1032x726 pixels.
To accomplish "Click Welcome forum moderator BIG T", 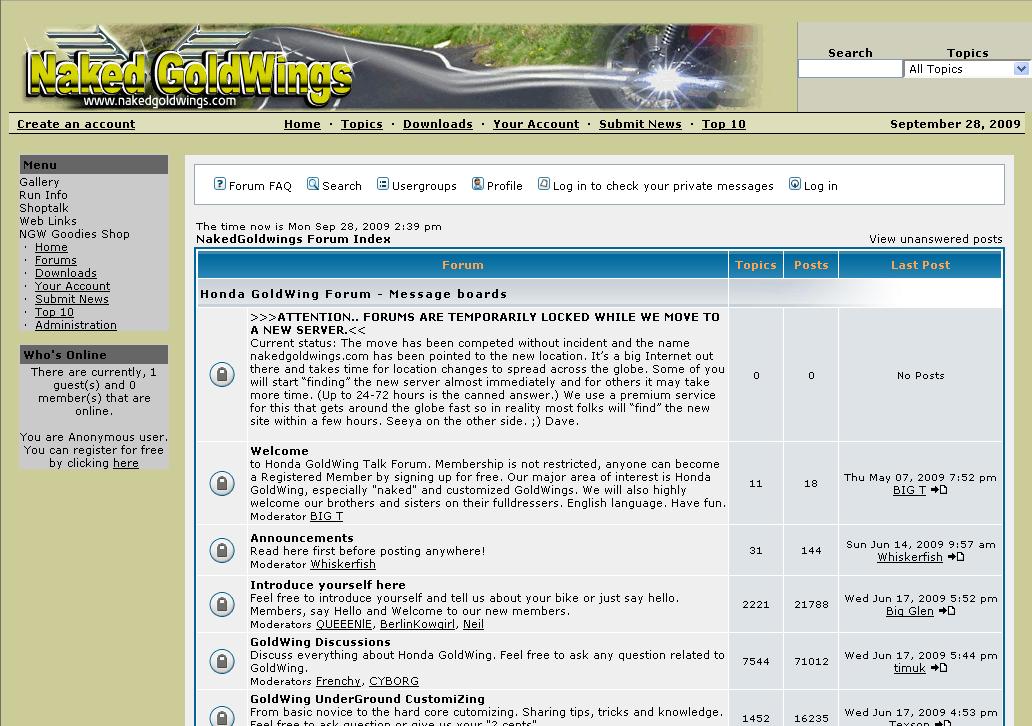I will pyautogui.click(x=326, y=517).
